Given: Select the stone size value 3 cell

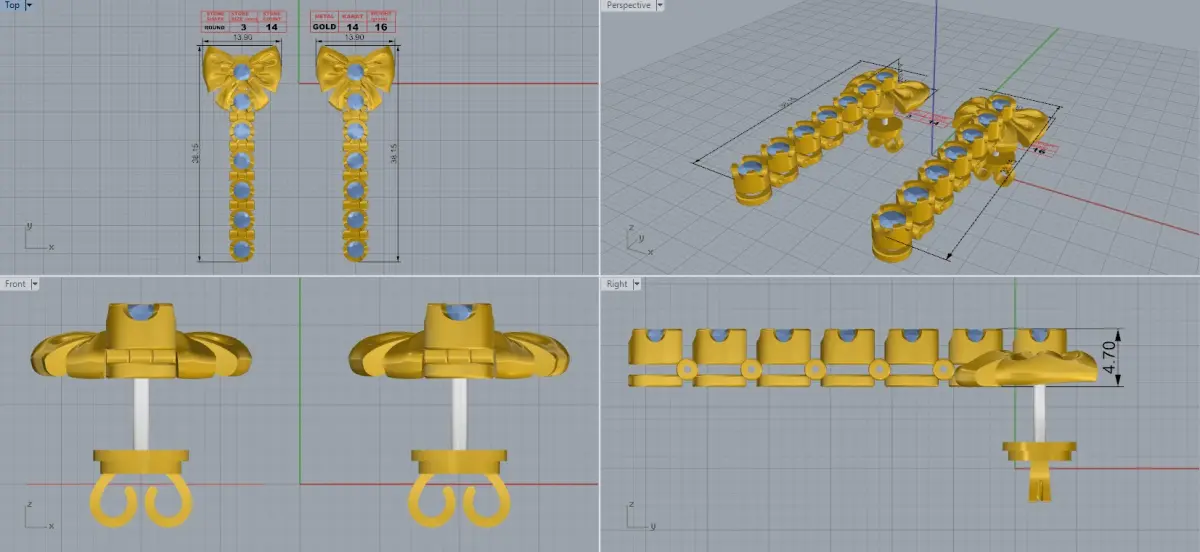Looking at the screenshot, I should [243, 27].
